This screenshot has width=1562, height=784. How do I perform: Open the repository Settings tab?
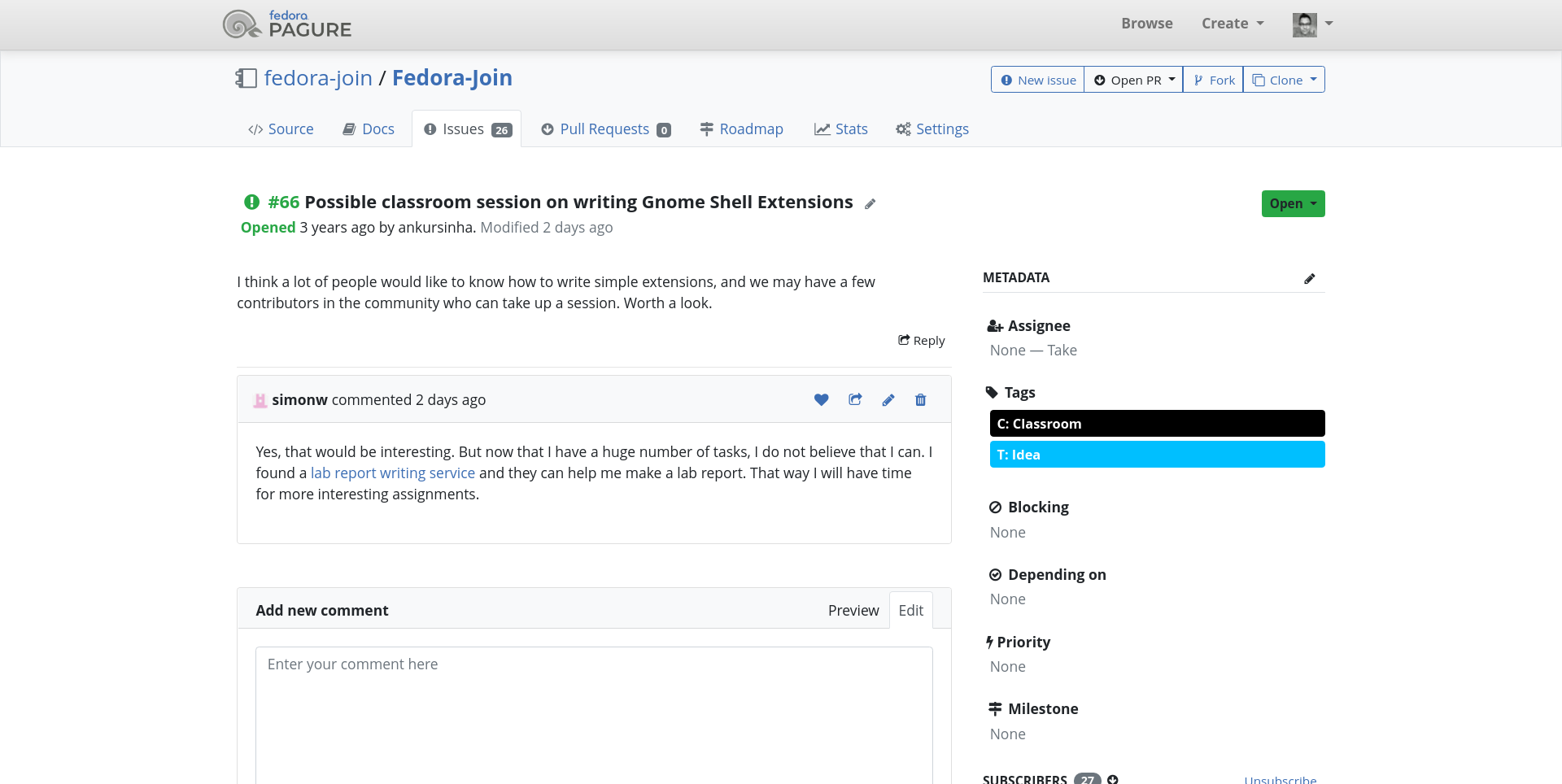(x=932, y=129)
